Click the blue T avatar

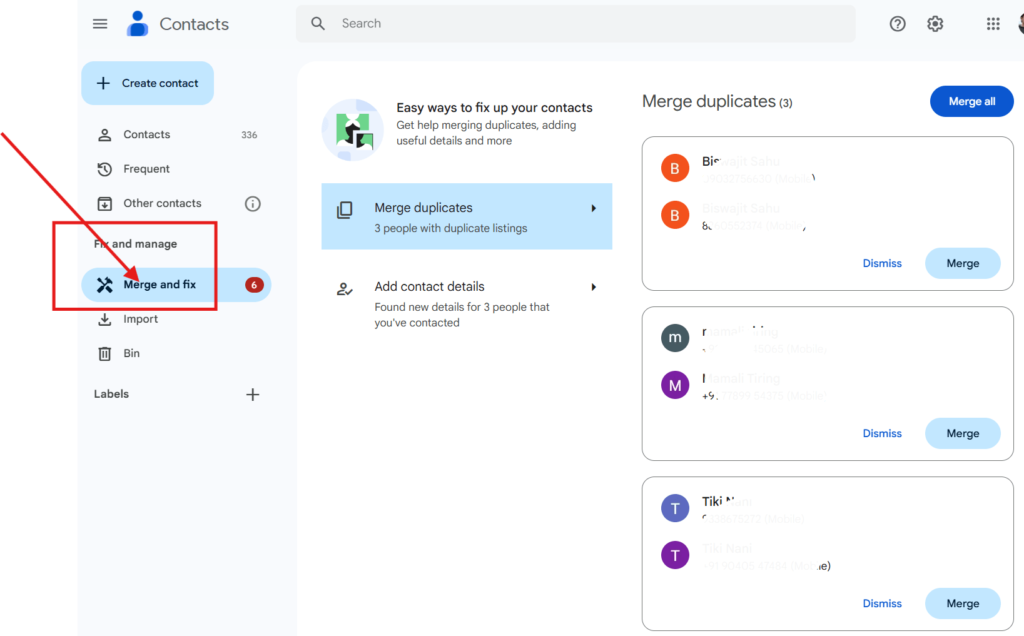coord(675,508)
